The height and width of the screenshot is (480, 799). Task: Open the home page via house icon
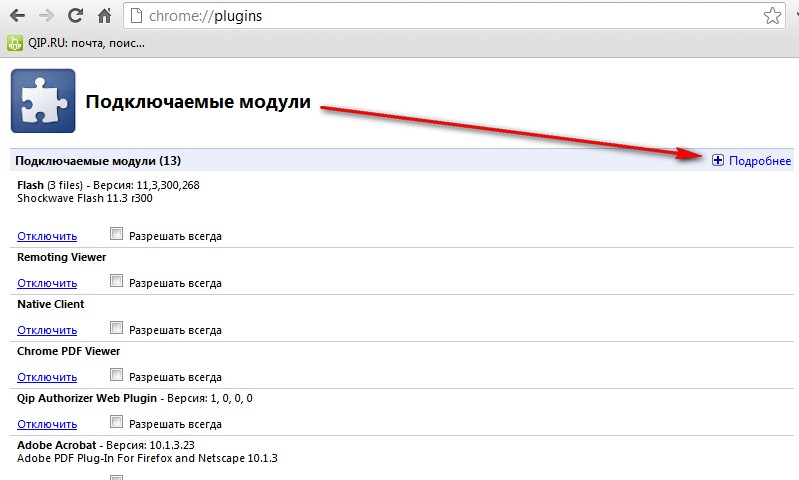[x=104, y=16]
